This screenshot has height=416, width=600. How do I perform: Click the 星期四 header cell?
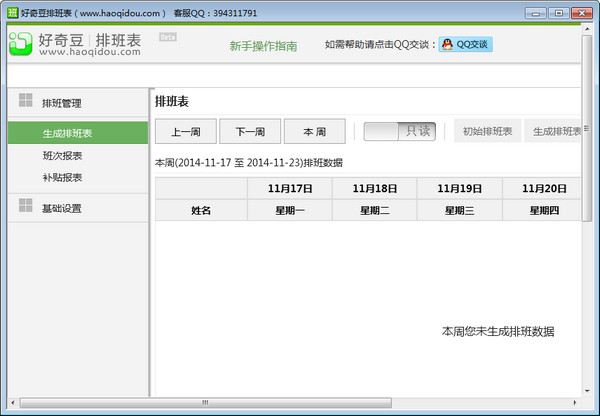tap(542, 210)
